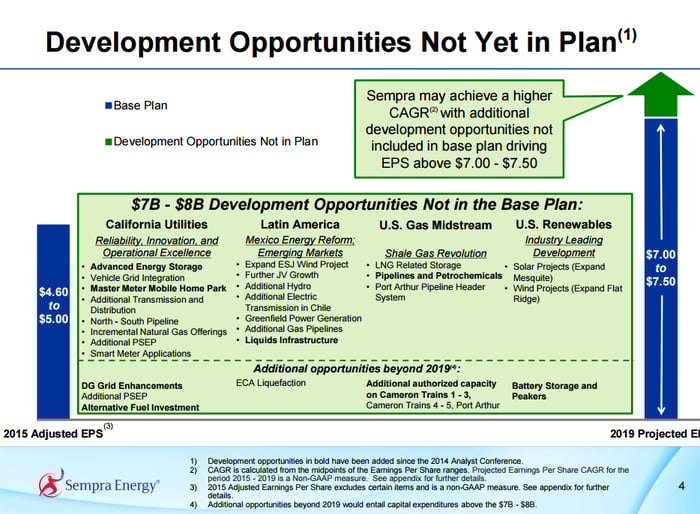Click the Sempra Energy logo

[98, 485]
